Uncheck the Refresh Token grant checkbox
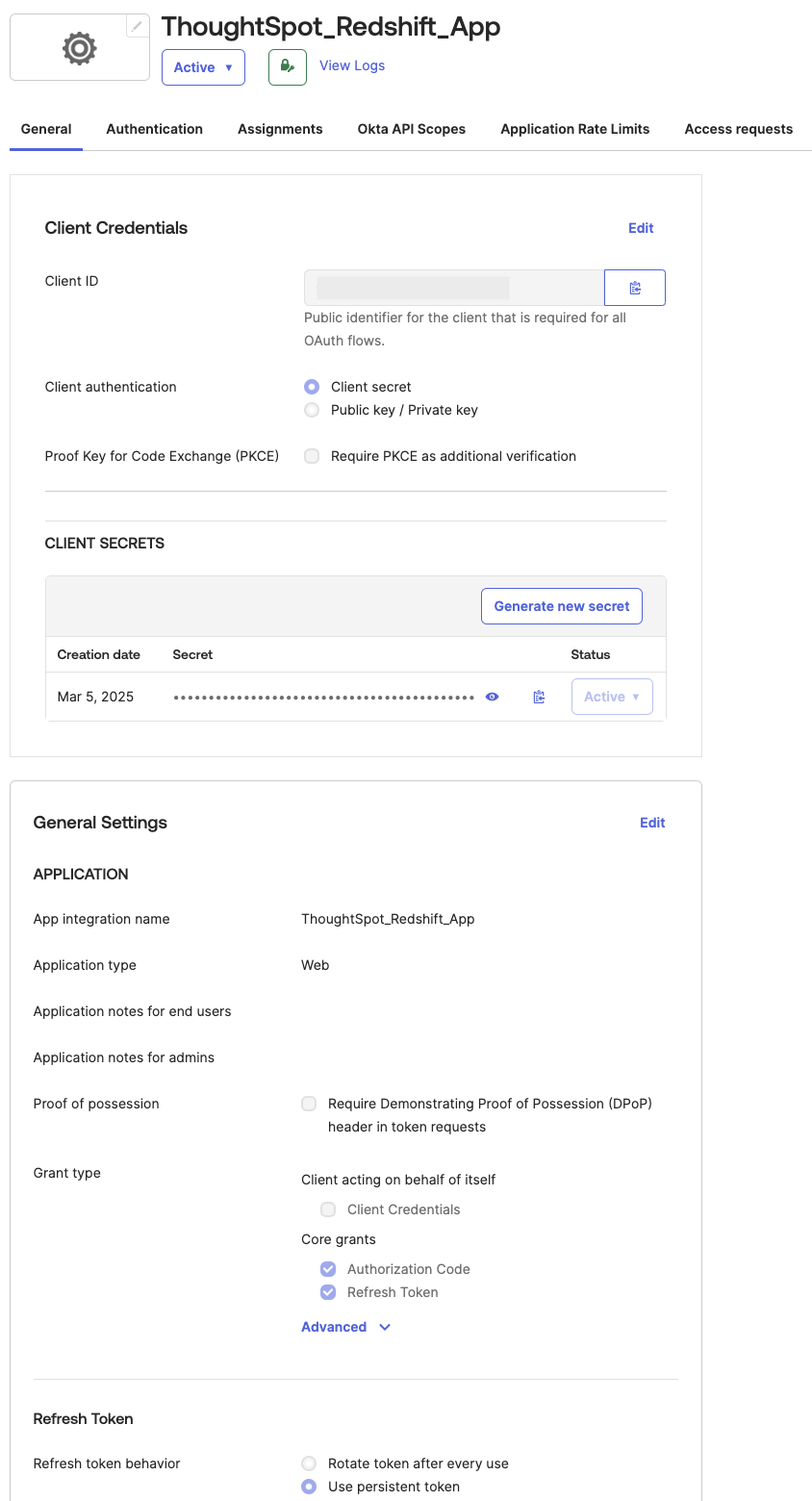Screen dimensions: 812x1501 [x=328, y=1292]
